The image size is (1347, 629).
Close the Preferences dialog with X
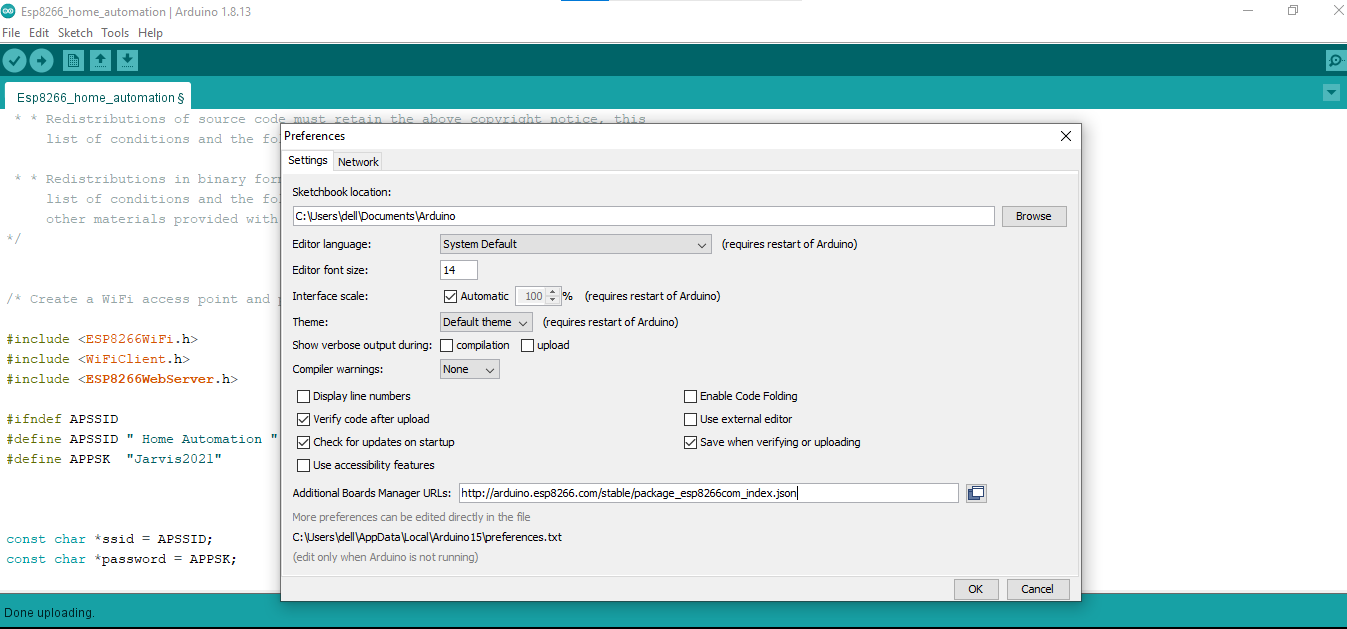(1065, 136)
